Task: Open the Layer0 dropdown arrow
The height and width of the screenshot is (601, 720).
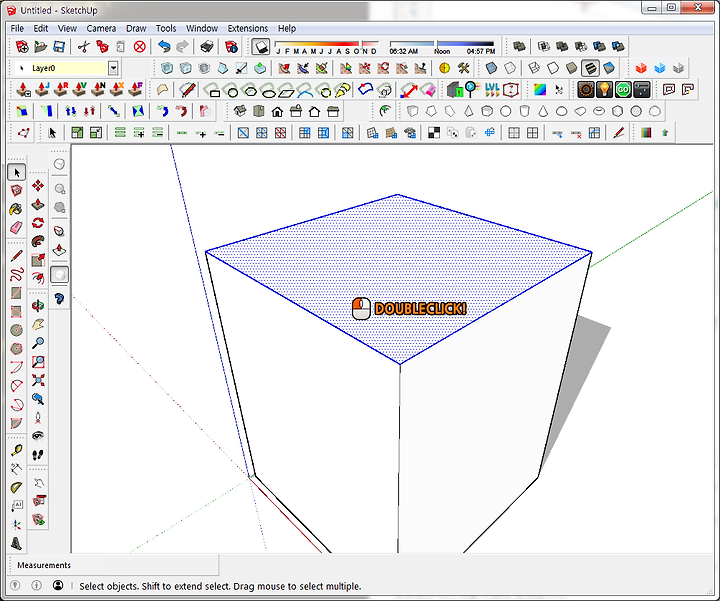Action: 113,68
